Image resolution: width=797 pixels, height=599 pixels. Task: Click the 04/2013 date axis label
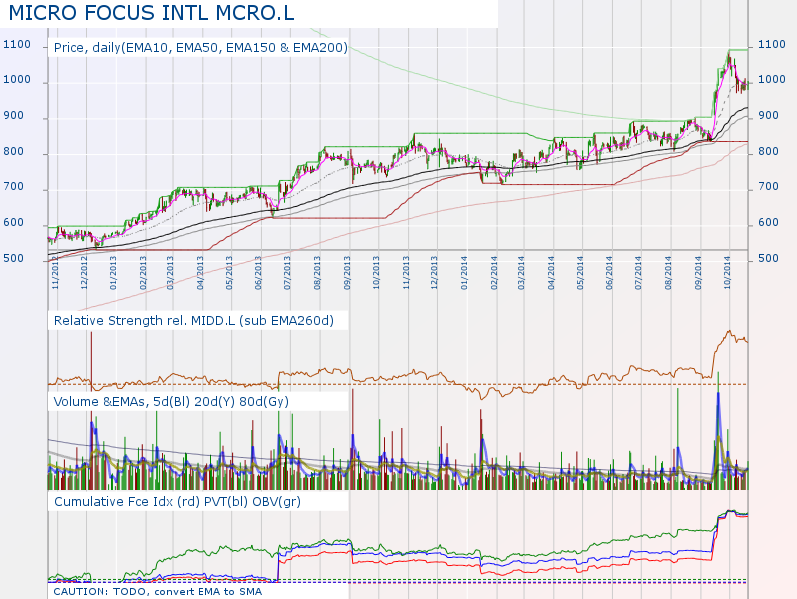point(200,273)
